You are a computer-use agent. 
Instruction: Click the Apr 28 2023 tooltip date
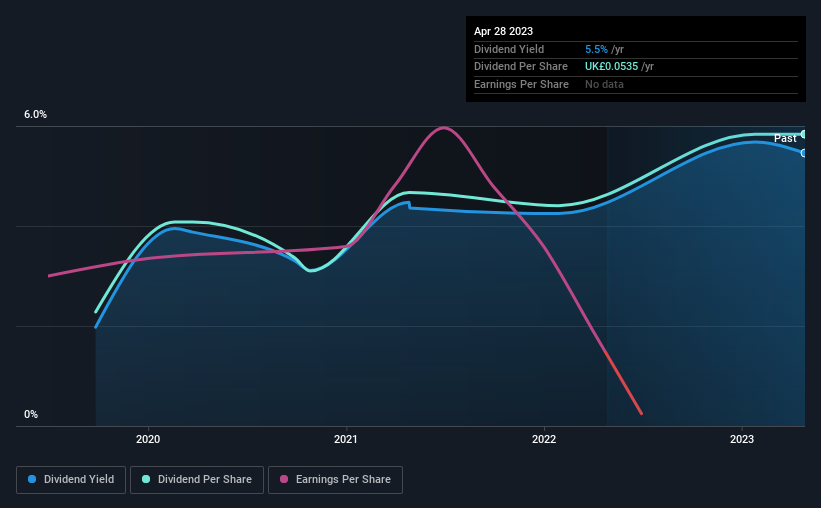tap(503, 31)
